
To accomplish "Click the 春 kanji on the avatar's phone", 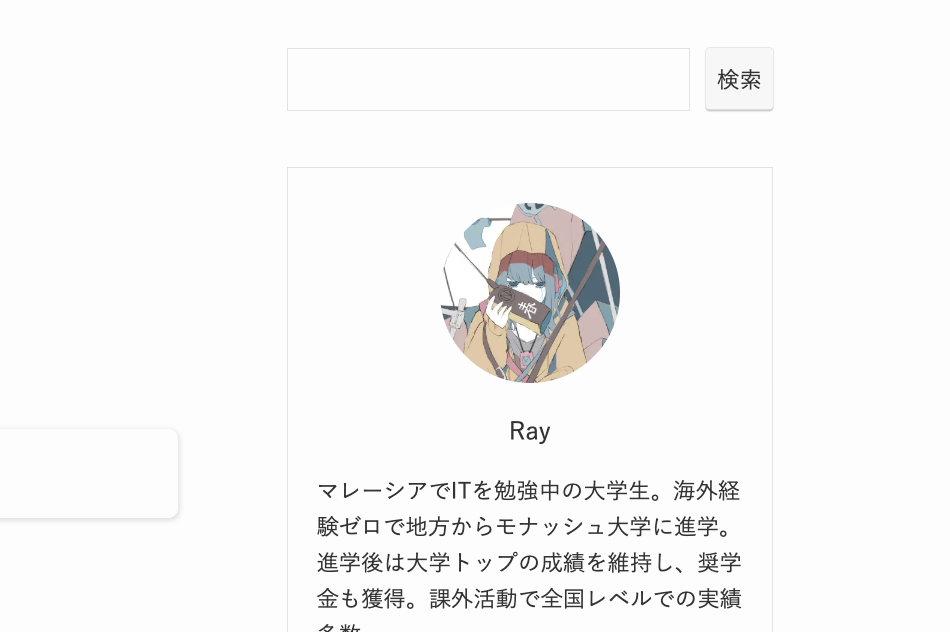I will pos(528,308).
